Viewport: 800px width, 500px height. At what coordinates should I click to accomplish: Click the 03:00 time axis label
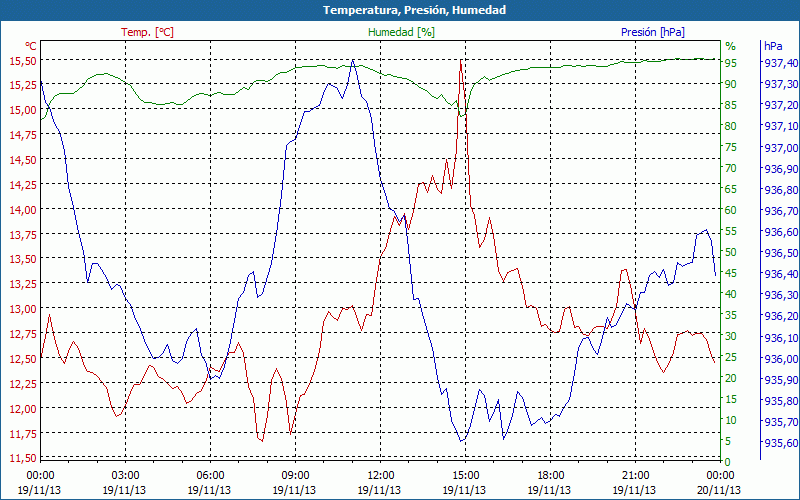click(125, 476)
